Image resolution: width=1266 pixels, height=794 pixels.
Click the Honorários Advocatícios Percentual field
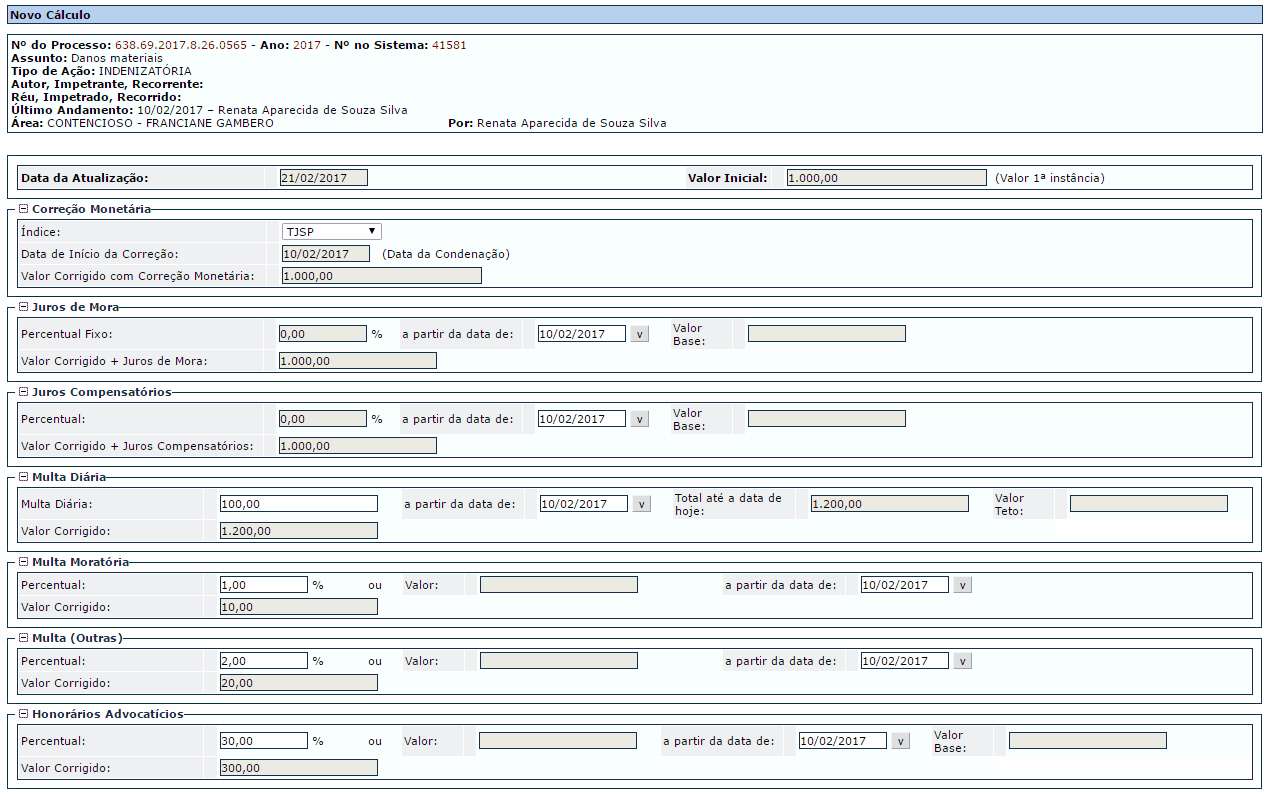(264, 741)
